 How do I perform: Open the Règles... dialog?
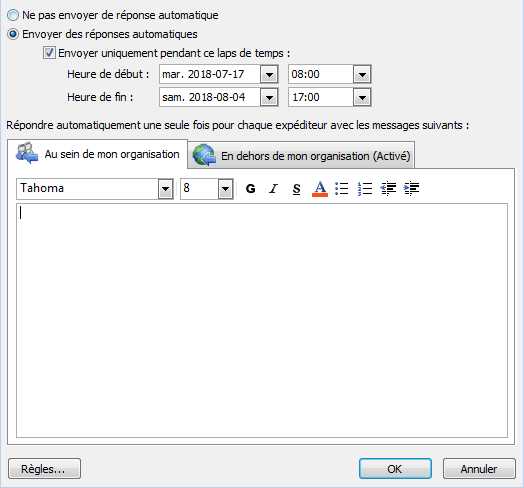click(x=44, y=469)
